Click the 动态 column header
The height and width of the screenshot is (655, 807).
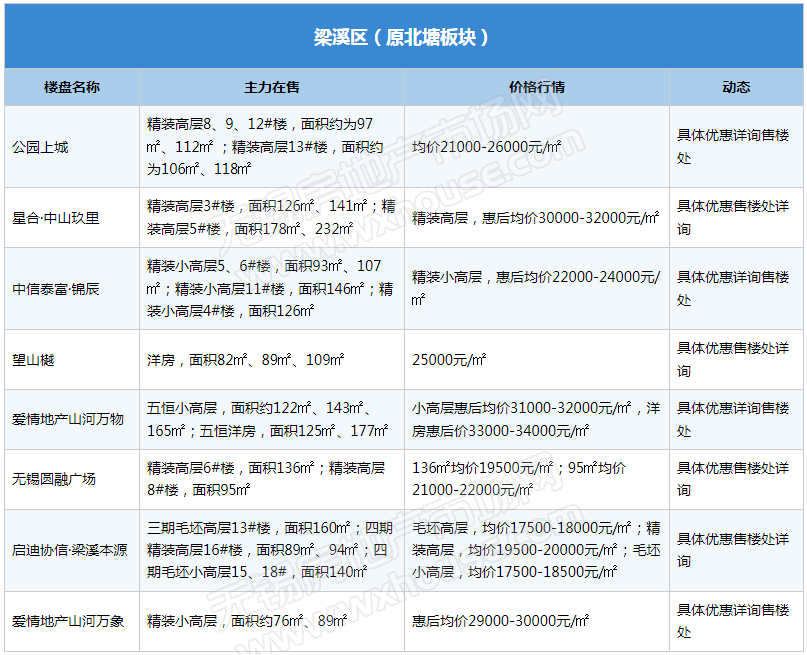coord(736,87)
